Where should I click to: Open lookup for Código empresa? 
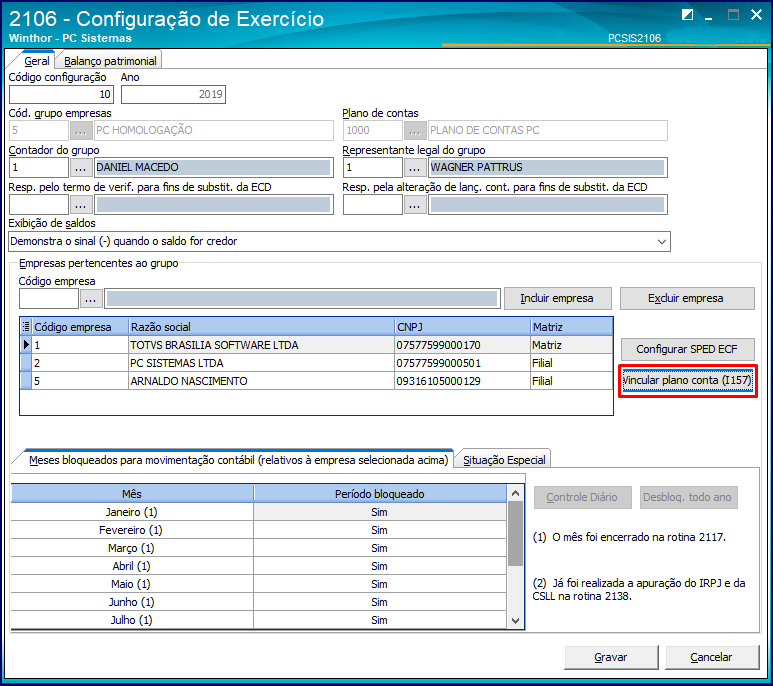(91, 299)
